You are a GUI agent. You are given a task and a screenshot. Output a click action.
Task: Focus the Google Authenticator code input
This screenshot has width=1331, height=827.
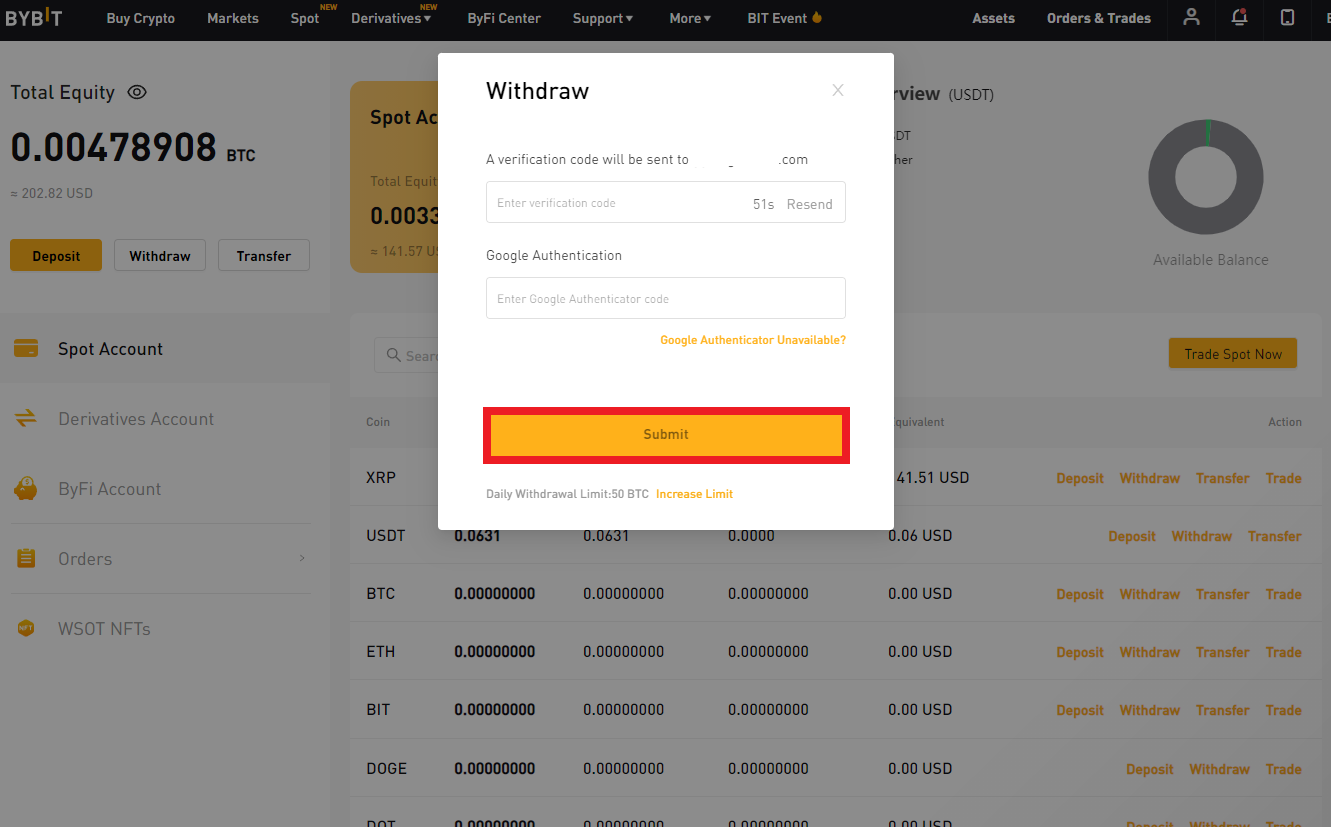pos(666,298)
